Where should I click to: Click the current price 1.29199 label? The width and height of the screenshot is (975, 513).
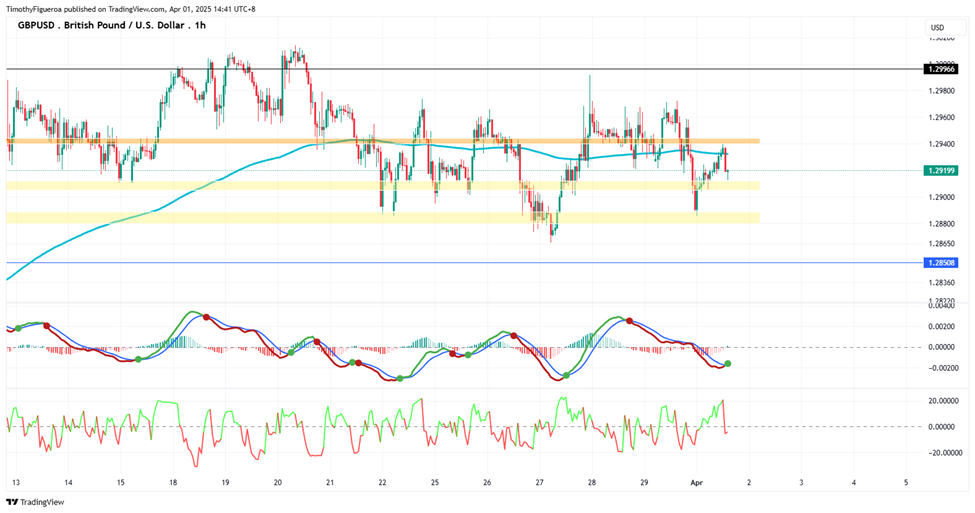(x=941, y=170)
